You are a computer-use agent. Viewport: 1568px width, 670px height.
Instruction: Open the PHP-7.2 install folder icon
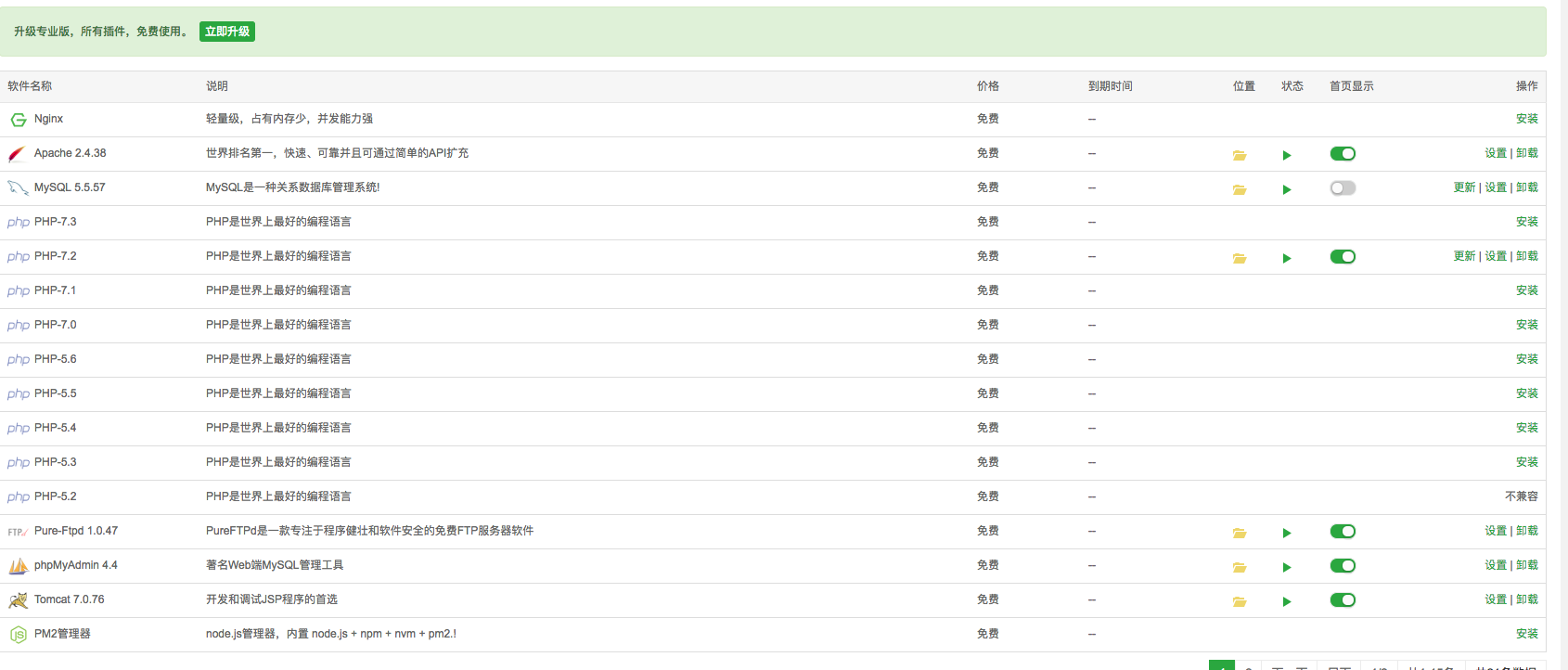pyautogui.click(x=1240, y=258)
